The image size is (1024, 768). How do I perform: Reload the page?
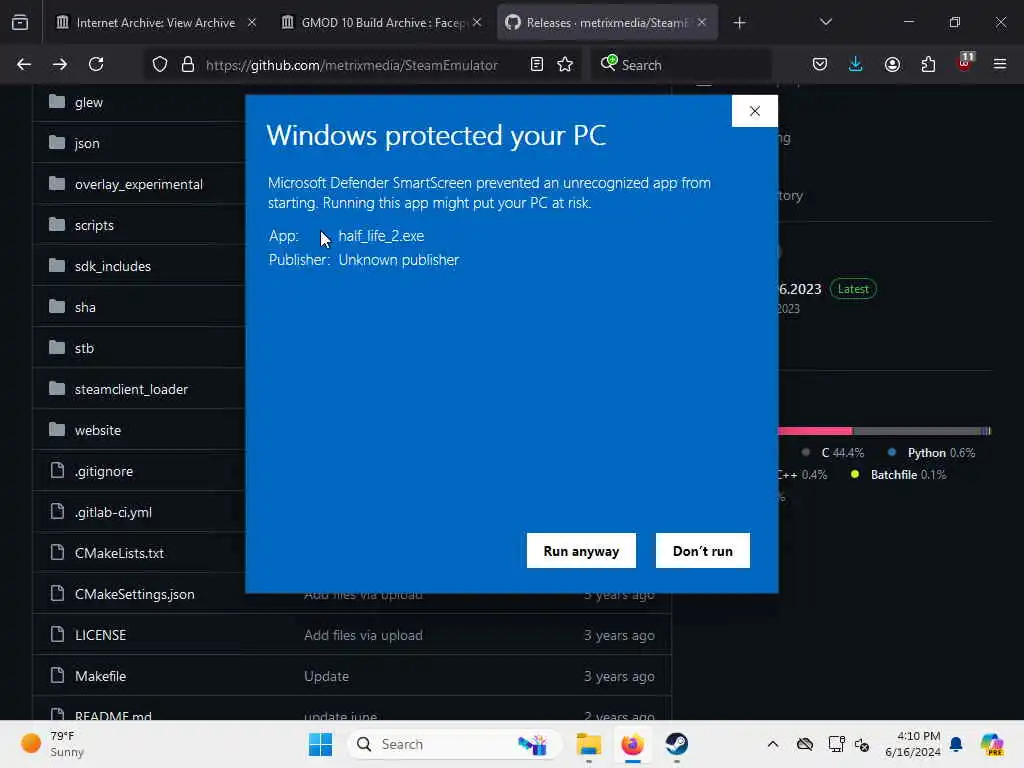(x=96, y=64)
